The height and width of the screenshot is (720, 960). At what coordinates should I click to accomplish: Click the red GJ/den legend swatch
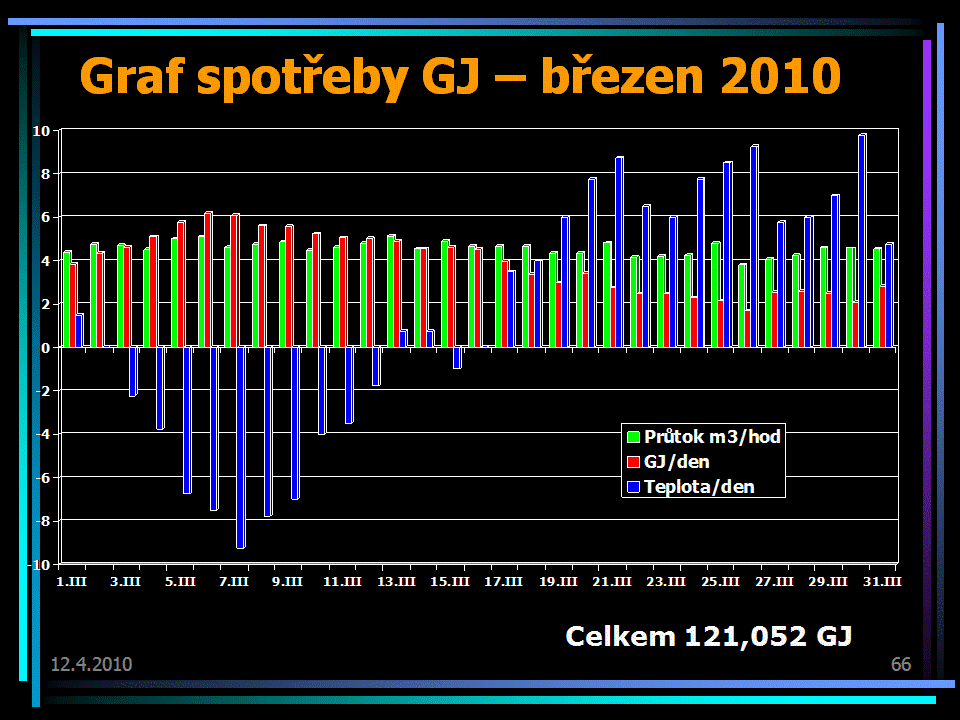(633, 462)
